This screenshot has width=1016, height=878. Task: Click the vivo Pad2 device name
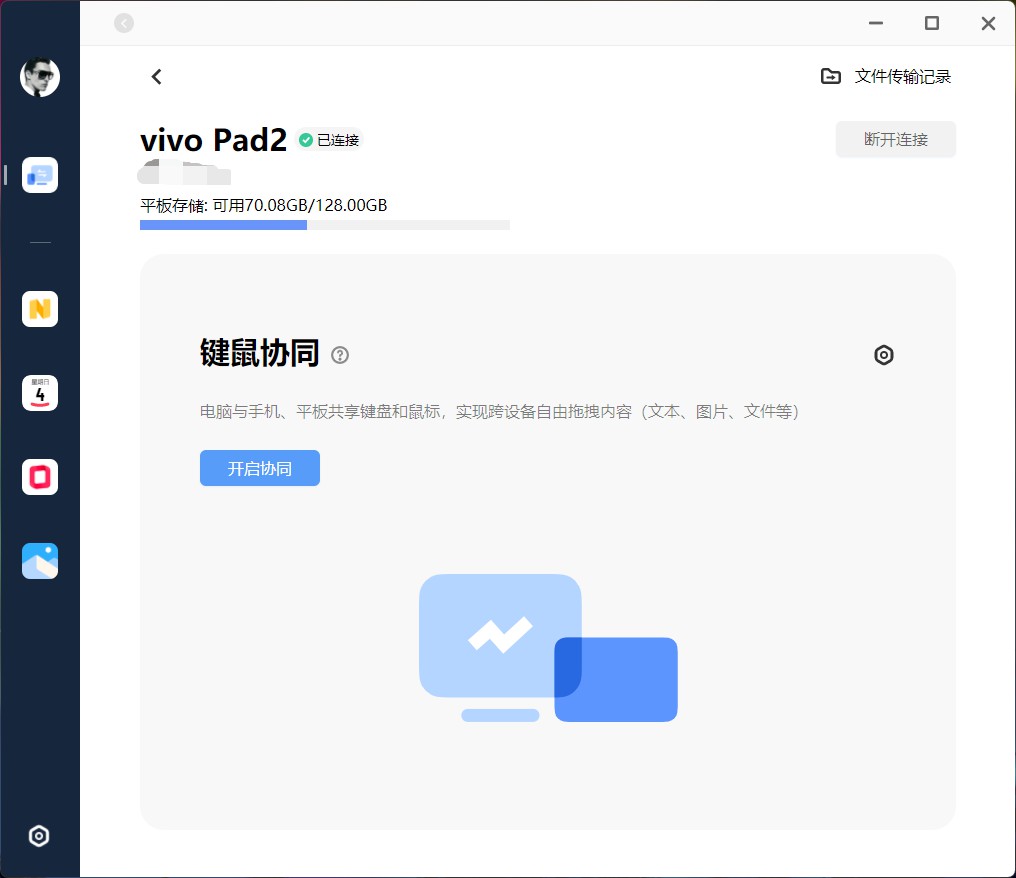tap(213, 139)
